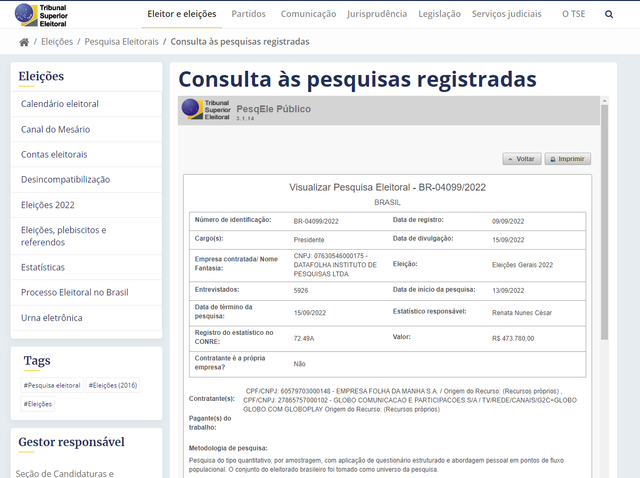The image size is (640, 478).
Task: Open the Serviços judiciais menu
Action: point(507,14)
